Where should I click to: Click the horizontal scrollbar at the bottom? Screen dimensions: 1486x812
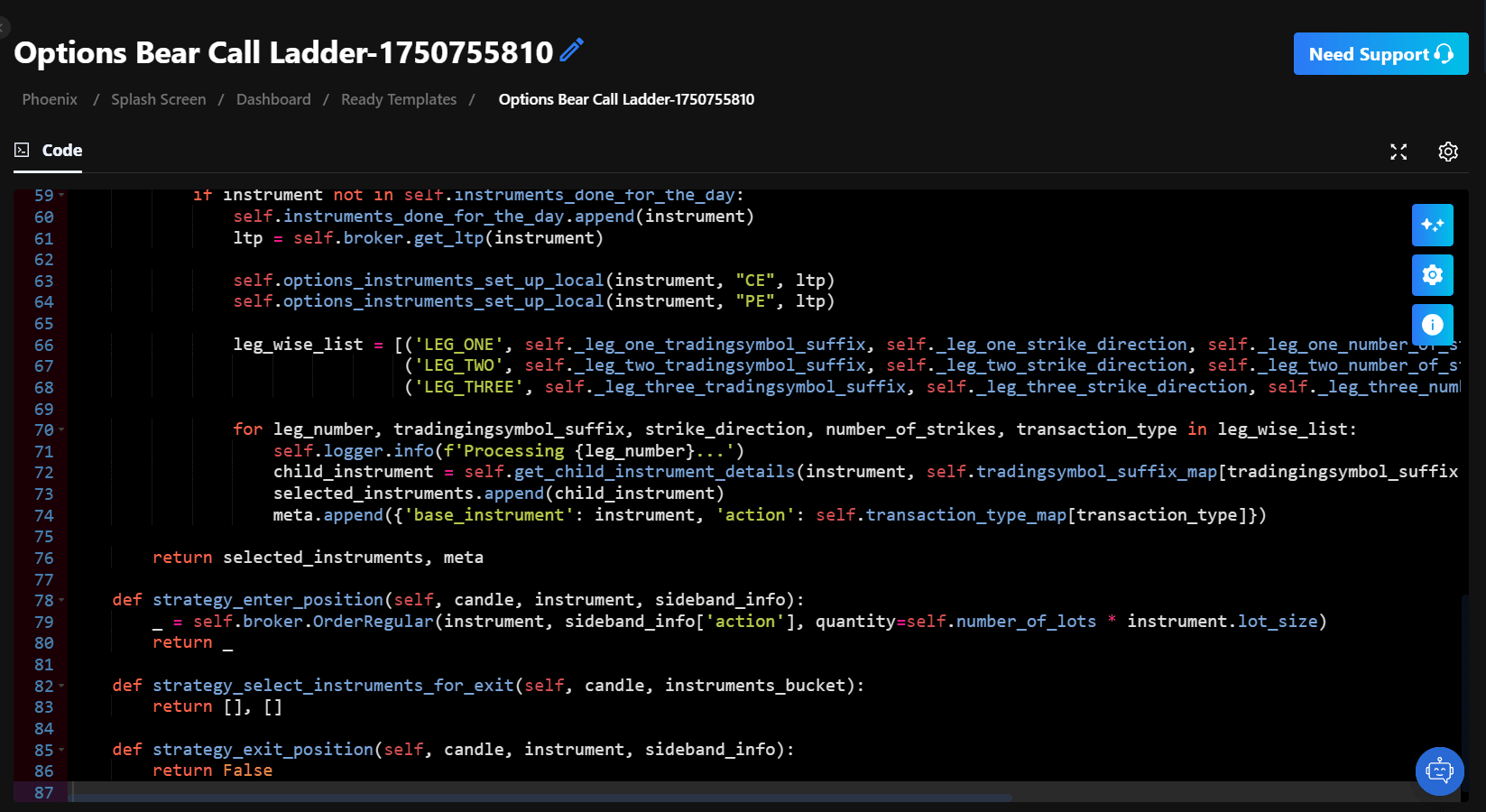pyautogui.click(x=541, y=798)
